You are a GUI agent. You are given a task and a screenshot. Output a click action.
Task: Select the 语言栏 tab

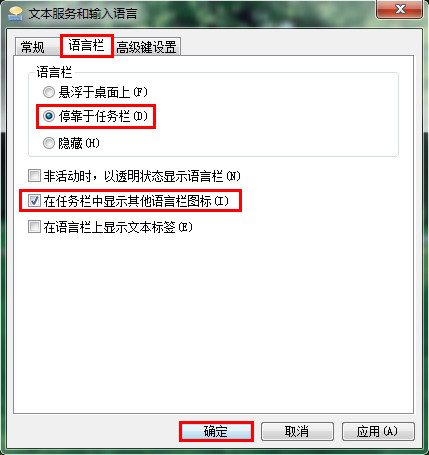click(86, 45)
